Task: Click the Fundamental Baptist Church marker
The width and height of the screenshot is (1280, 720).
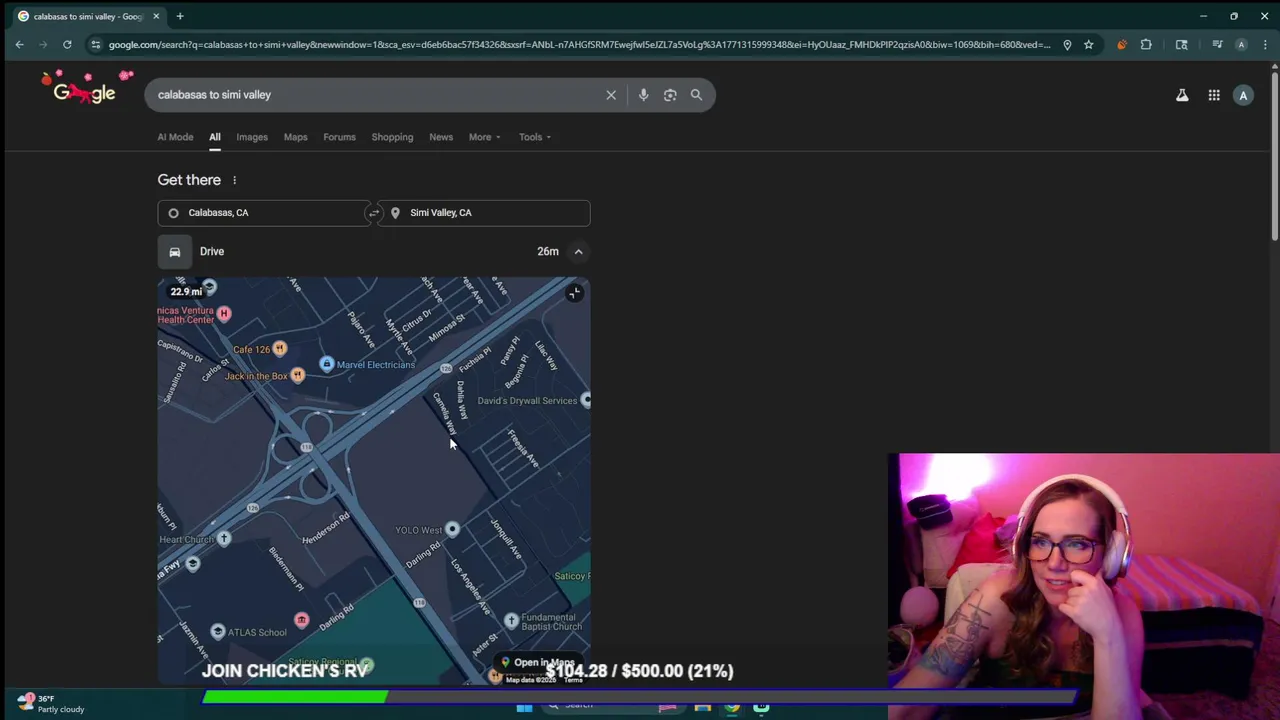Action: coord(511,621)
